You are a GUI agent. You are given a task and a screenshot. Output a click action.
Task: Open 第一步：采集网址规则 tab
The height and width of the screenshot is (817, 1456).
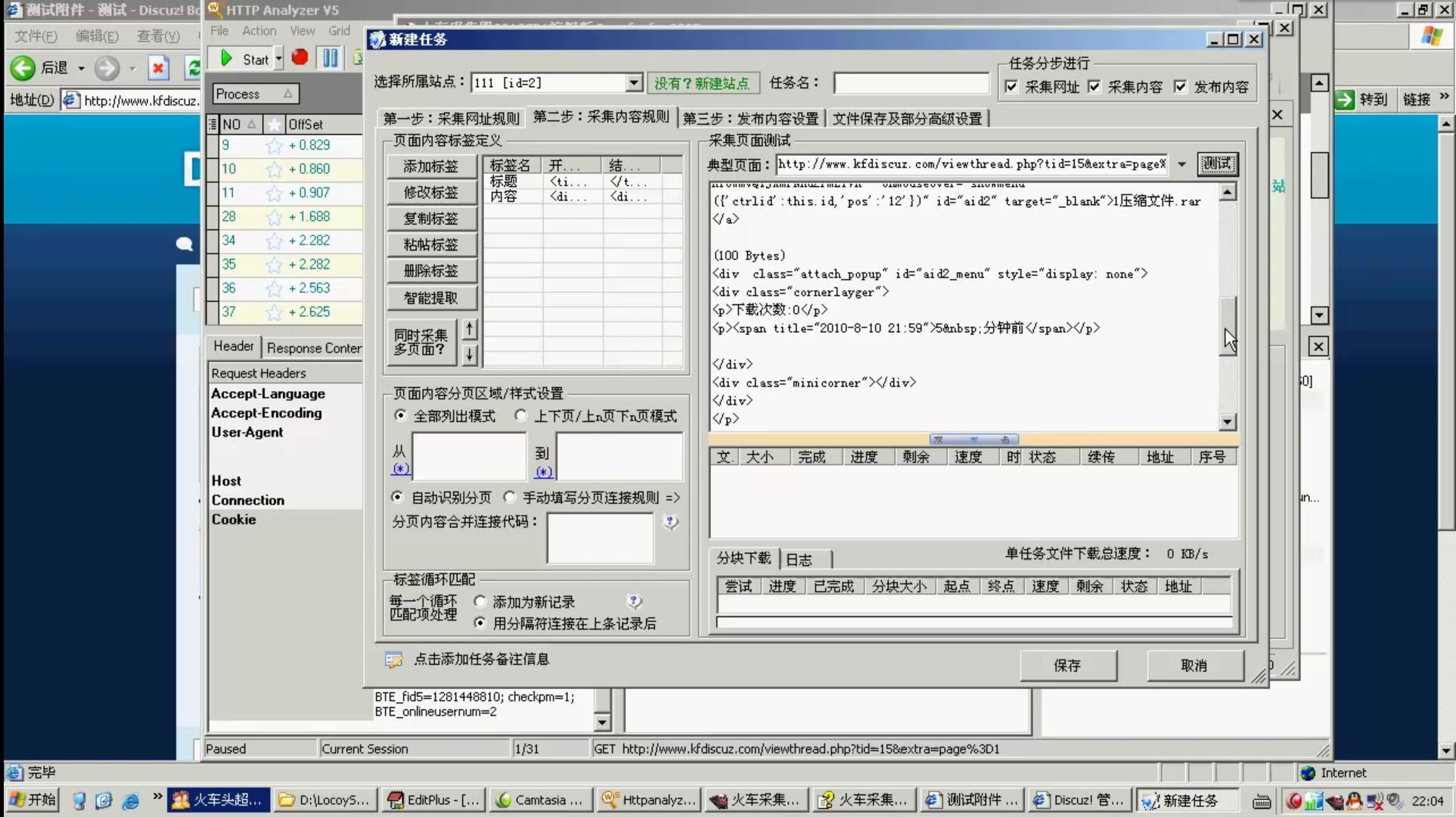click(x=450, y=118)
